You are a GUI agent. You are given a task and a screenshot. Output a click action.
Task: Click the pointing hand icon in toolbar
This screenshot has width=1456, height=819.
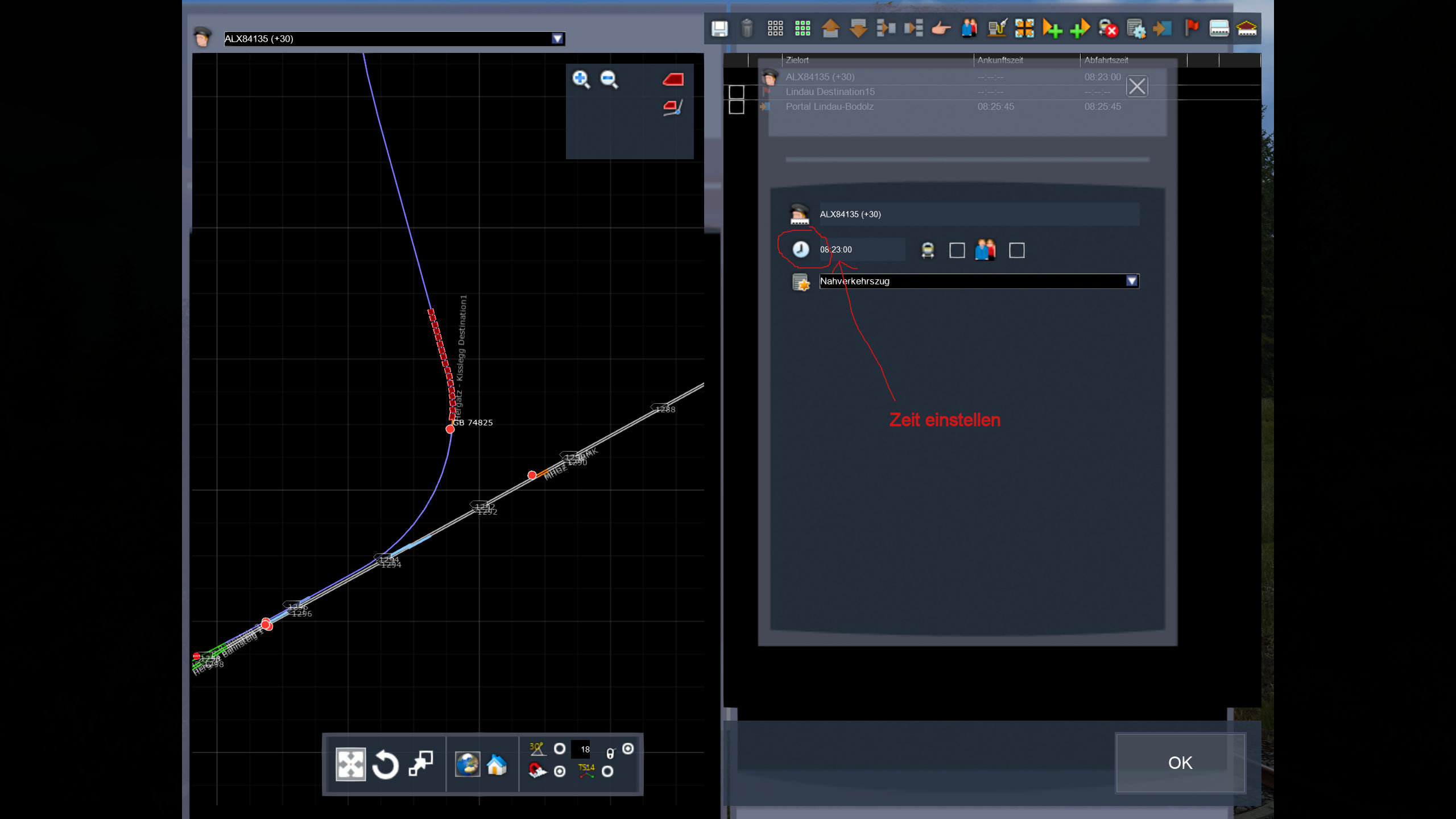click(x=941, y=28)
